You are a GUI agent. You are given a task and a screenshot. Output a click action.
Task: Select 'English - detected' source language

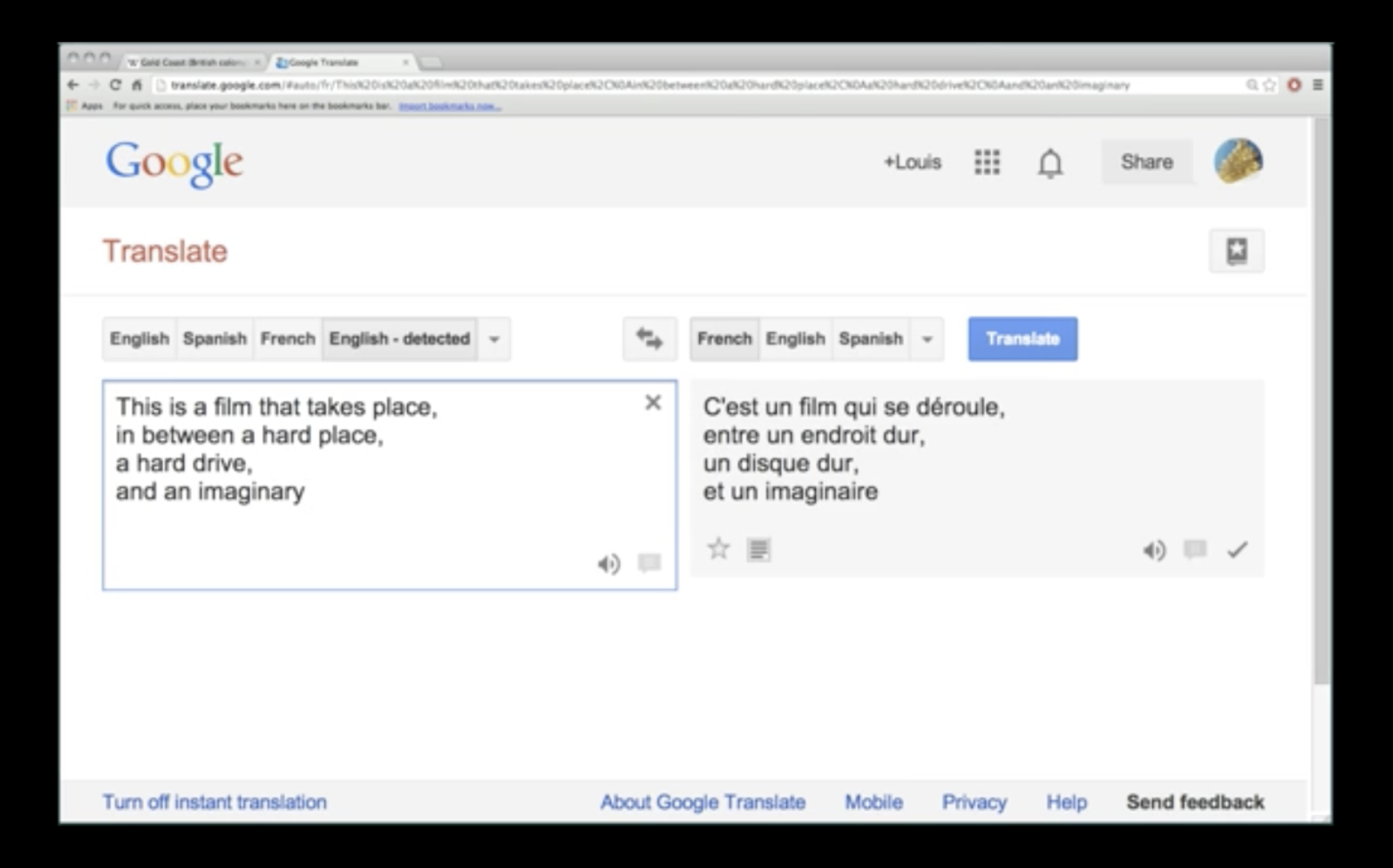click(399, 338)
